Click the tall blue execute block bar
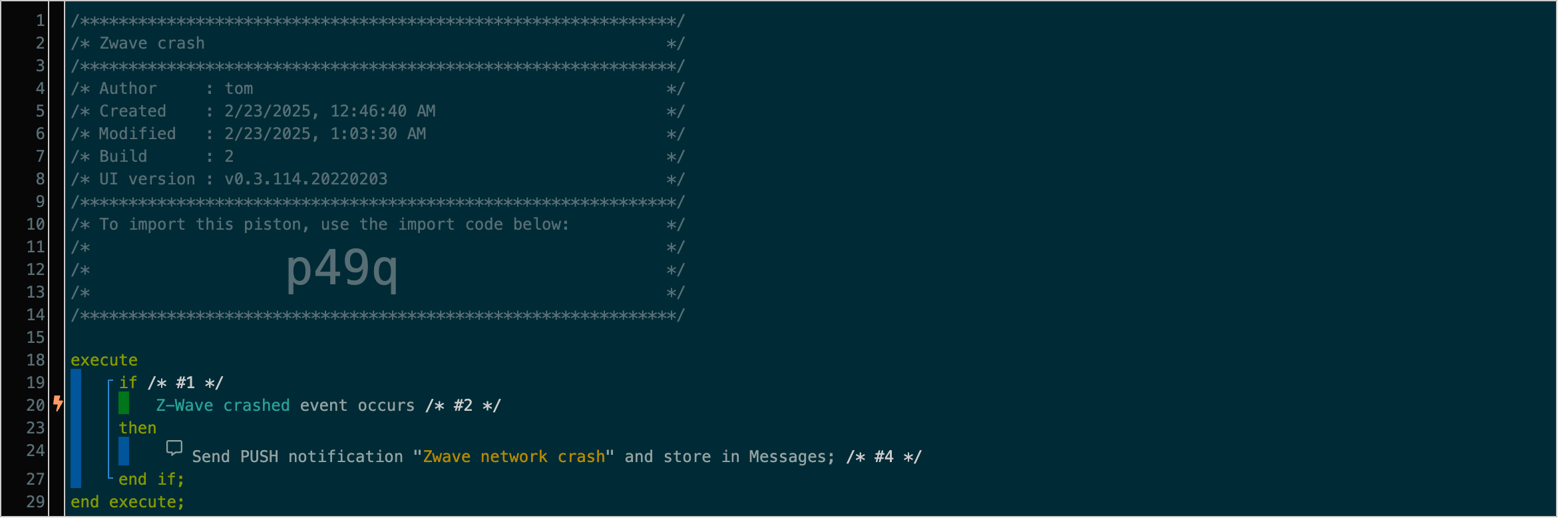1568x526 pixels. click(76, 429)
